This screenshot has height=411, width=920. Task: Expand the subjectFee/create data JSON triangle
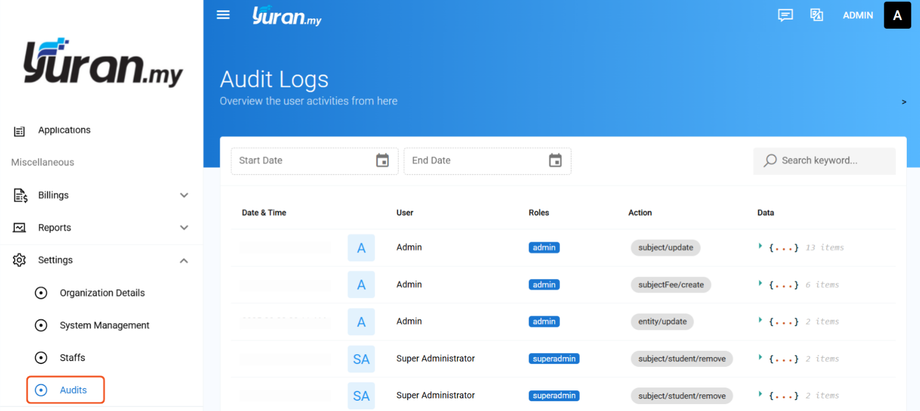tap(760, 284)
